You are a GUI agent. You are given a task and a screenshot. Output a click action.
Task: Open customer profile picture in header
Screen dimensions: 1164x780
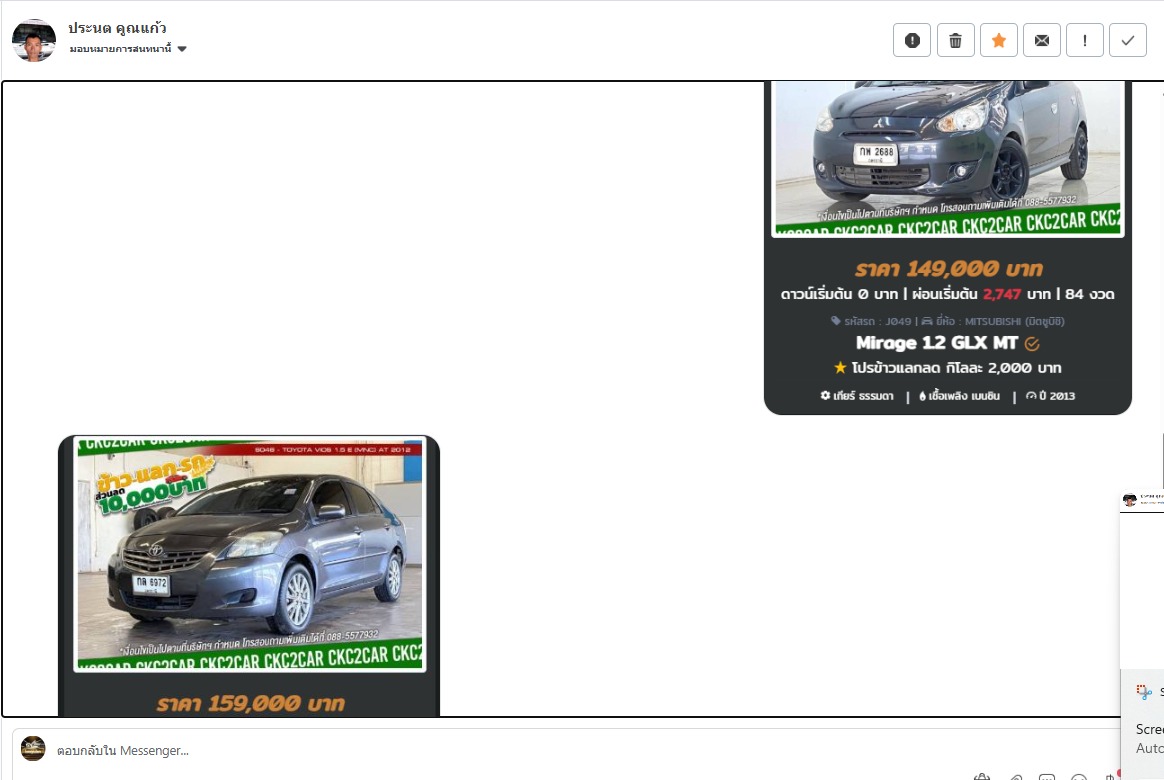pyautogui.click(x=33, y=40)
